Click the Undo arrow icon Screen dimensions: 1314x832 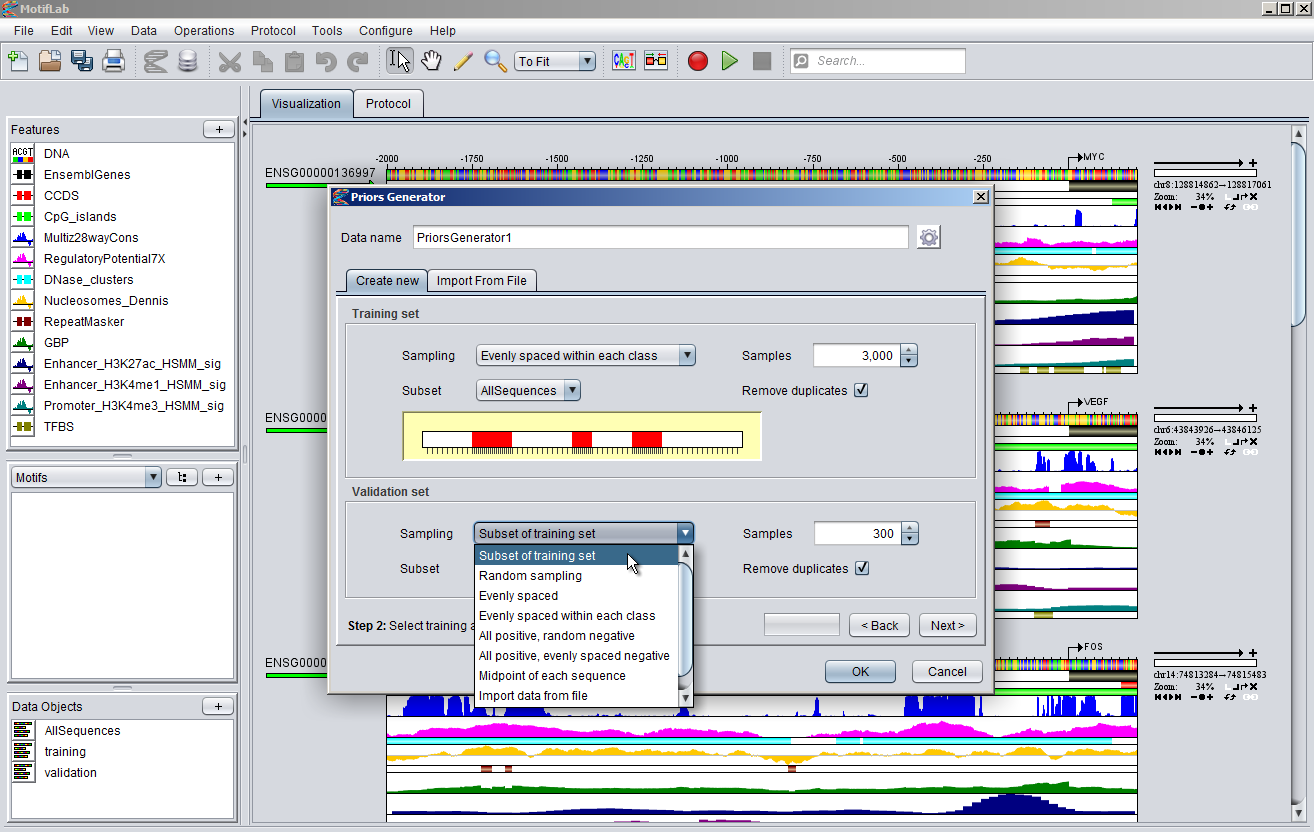[x=326, y=61]
